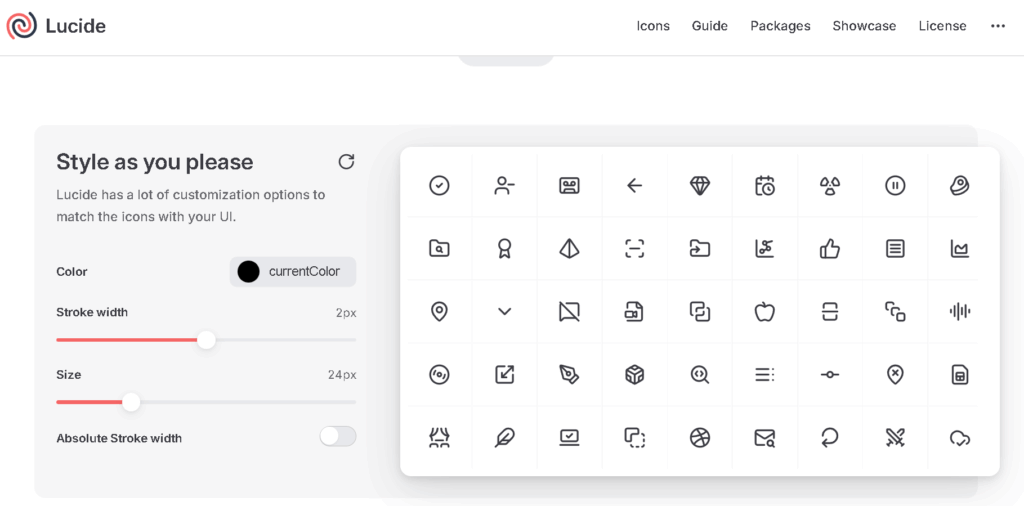The image size is (1024, 506).
Task: Click the chevron-down icon in grid
Action: 505,312
